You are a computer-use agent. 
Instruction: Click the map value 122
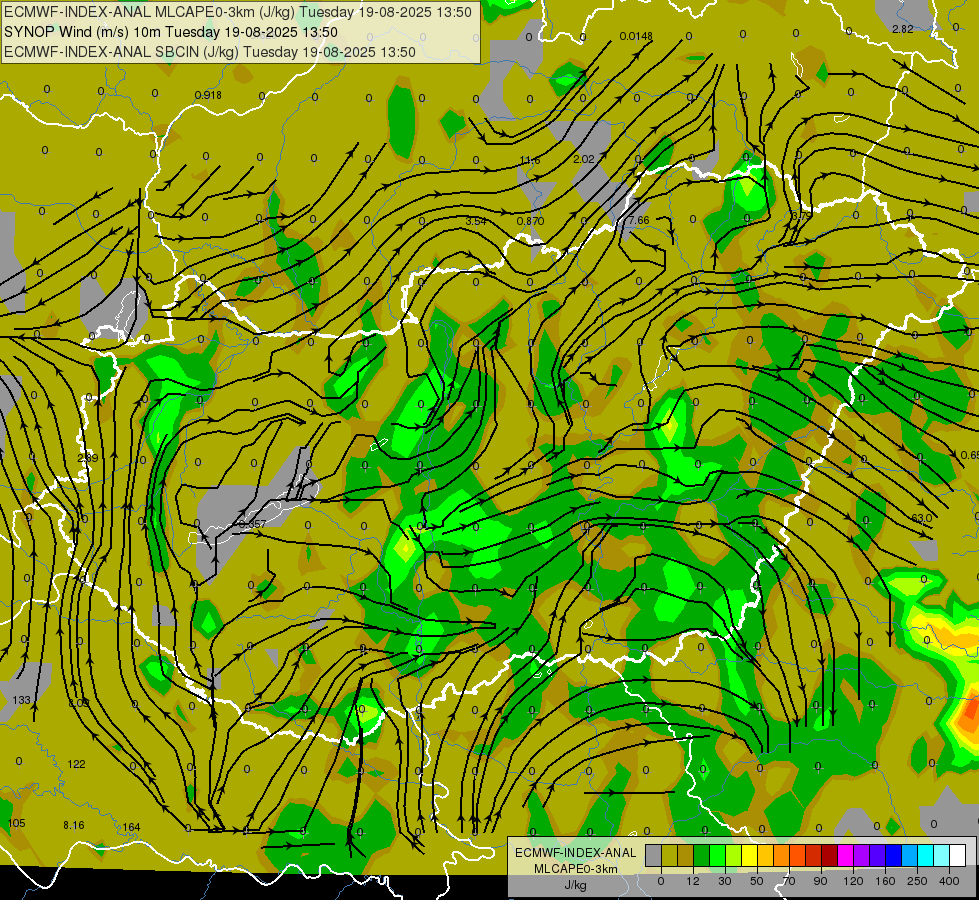76,764
